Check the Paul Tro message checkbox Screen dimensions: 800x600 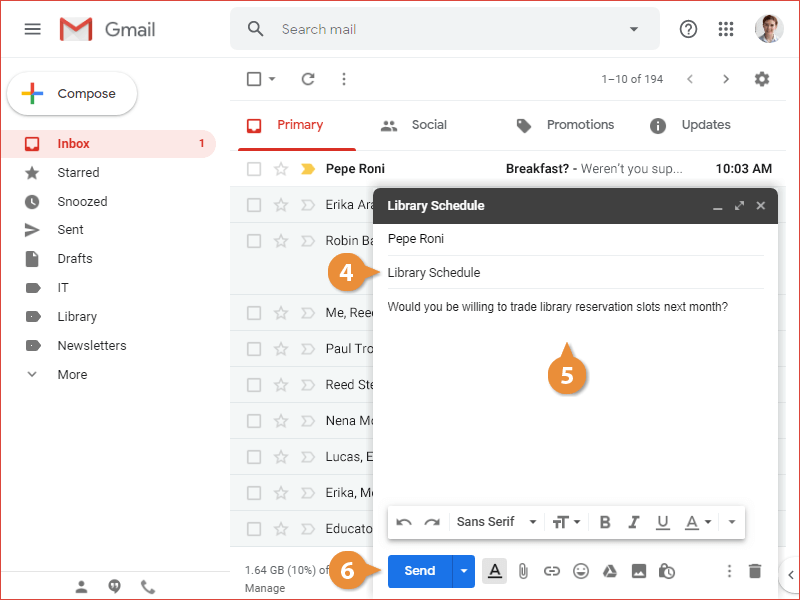coord(254,349)
